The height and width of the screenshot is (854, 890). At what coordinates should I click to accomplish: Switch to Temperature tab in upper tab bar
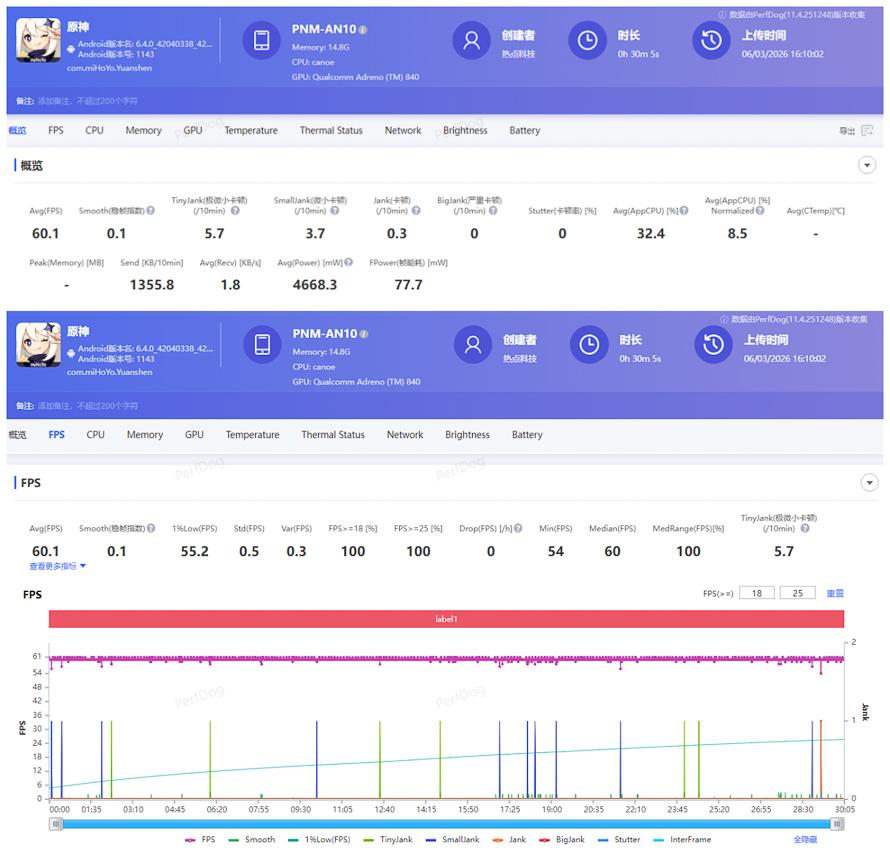pyautogui.click(x=251, y=131)
